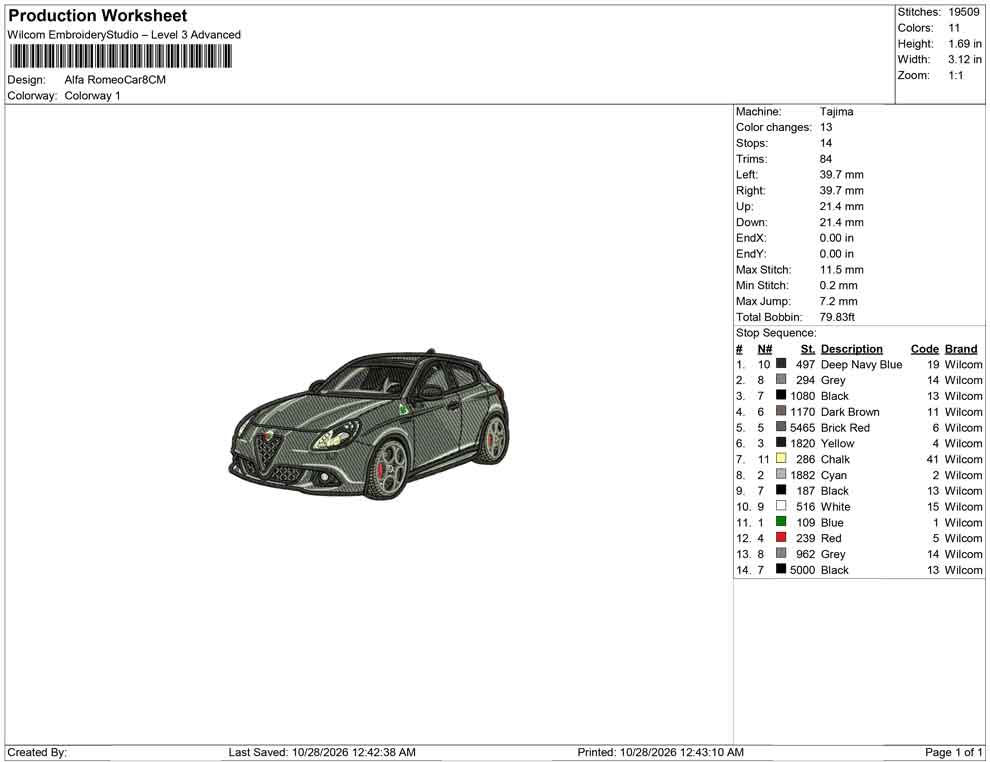The width and height of the screenshot is (990, 762).
Task: Select the Production Worksheet title
Action: pyautogui.click(x=98, y=16)
